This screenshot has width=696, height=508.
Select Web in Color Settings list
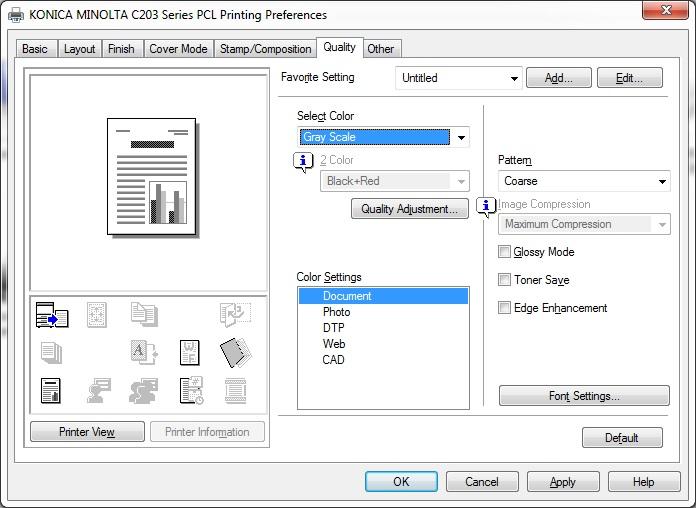coord(383,344)
